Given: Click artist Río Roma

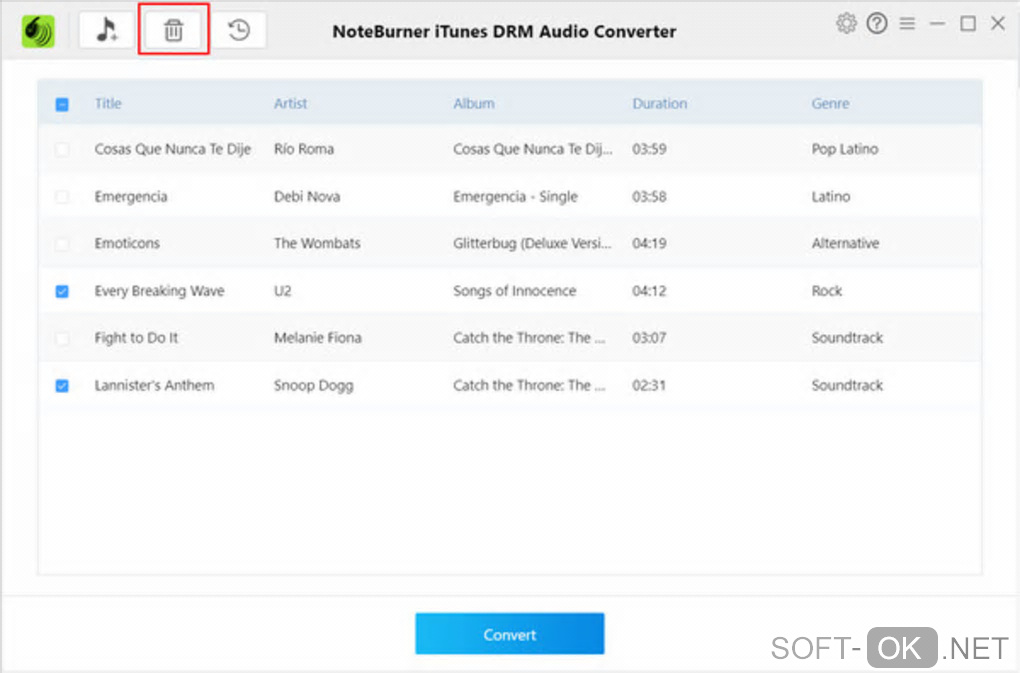Looking at the screenshot, I should point(304,149).
